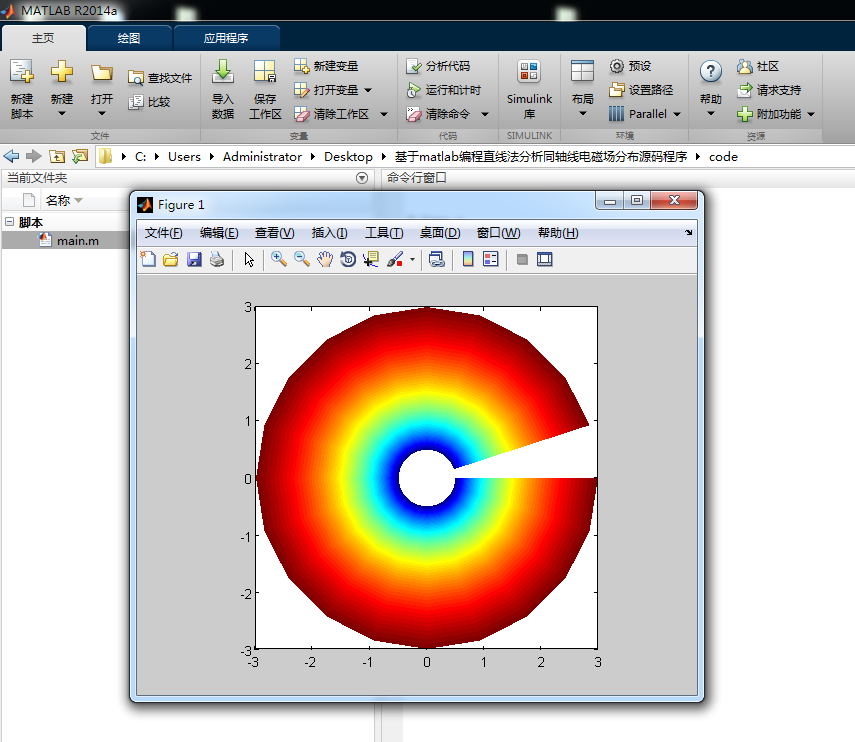The height and width of the screenshot is (742, 855).
Task: Toggle Rotate 3D tool in Figure 1
Action: pyautogui.click(x=348, y=260)
